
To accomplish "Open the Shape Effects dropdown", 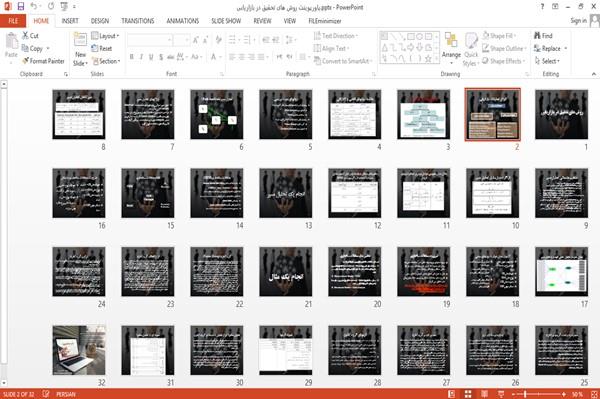I will point(503,61).
